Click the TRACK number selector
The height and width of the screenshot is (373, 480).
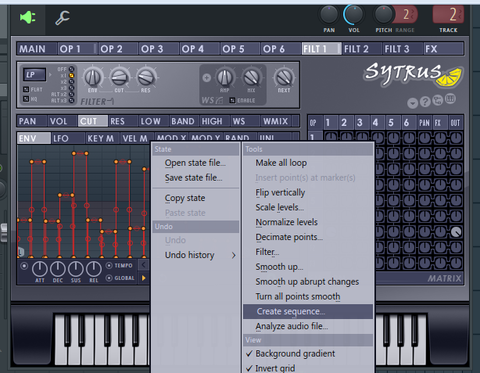(x=448, y=15)
